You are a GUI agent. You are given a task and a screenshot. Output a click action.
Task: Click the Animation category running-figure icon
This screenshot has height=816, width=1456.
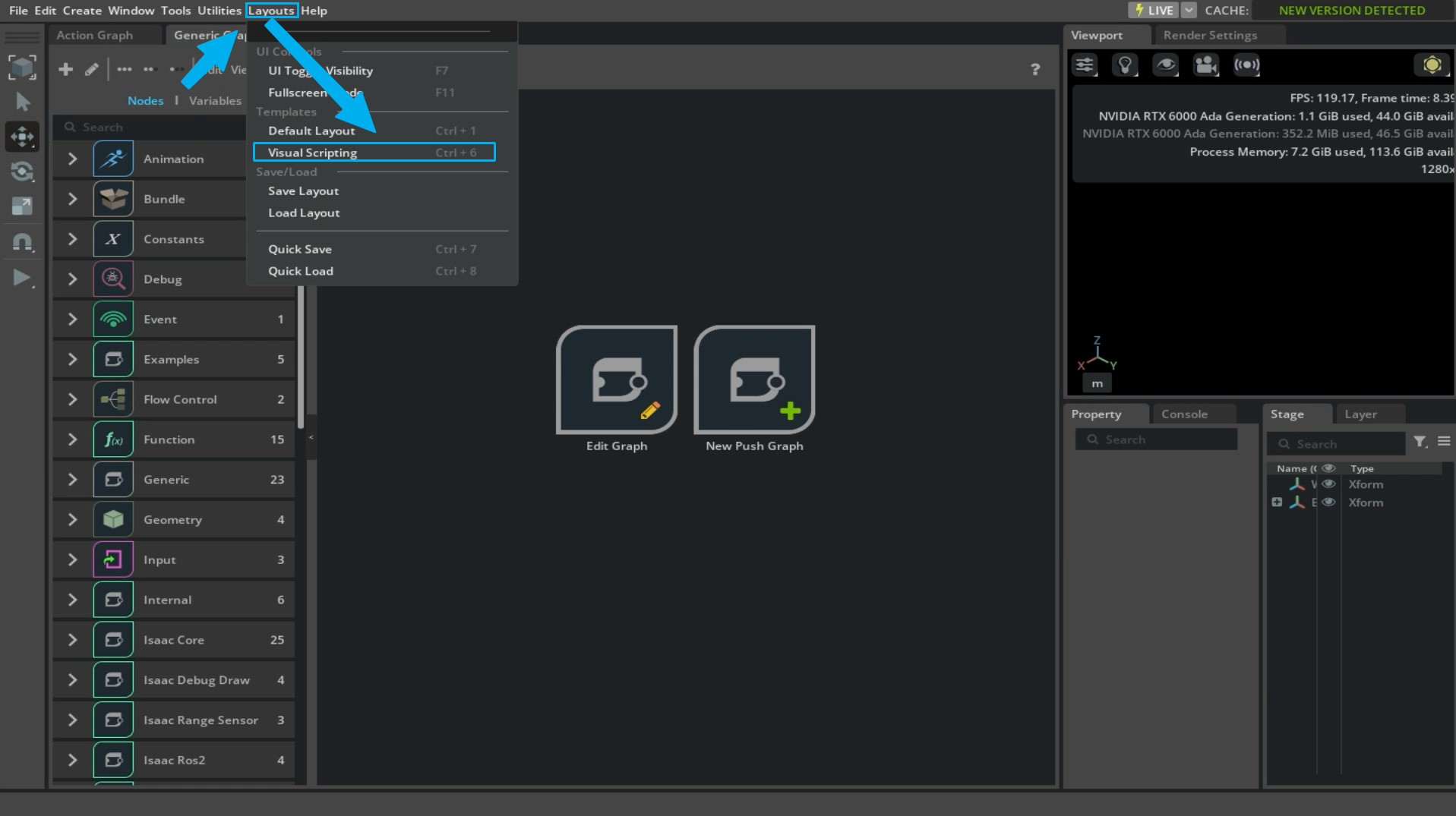(113, 159)
